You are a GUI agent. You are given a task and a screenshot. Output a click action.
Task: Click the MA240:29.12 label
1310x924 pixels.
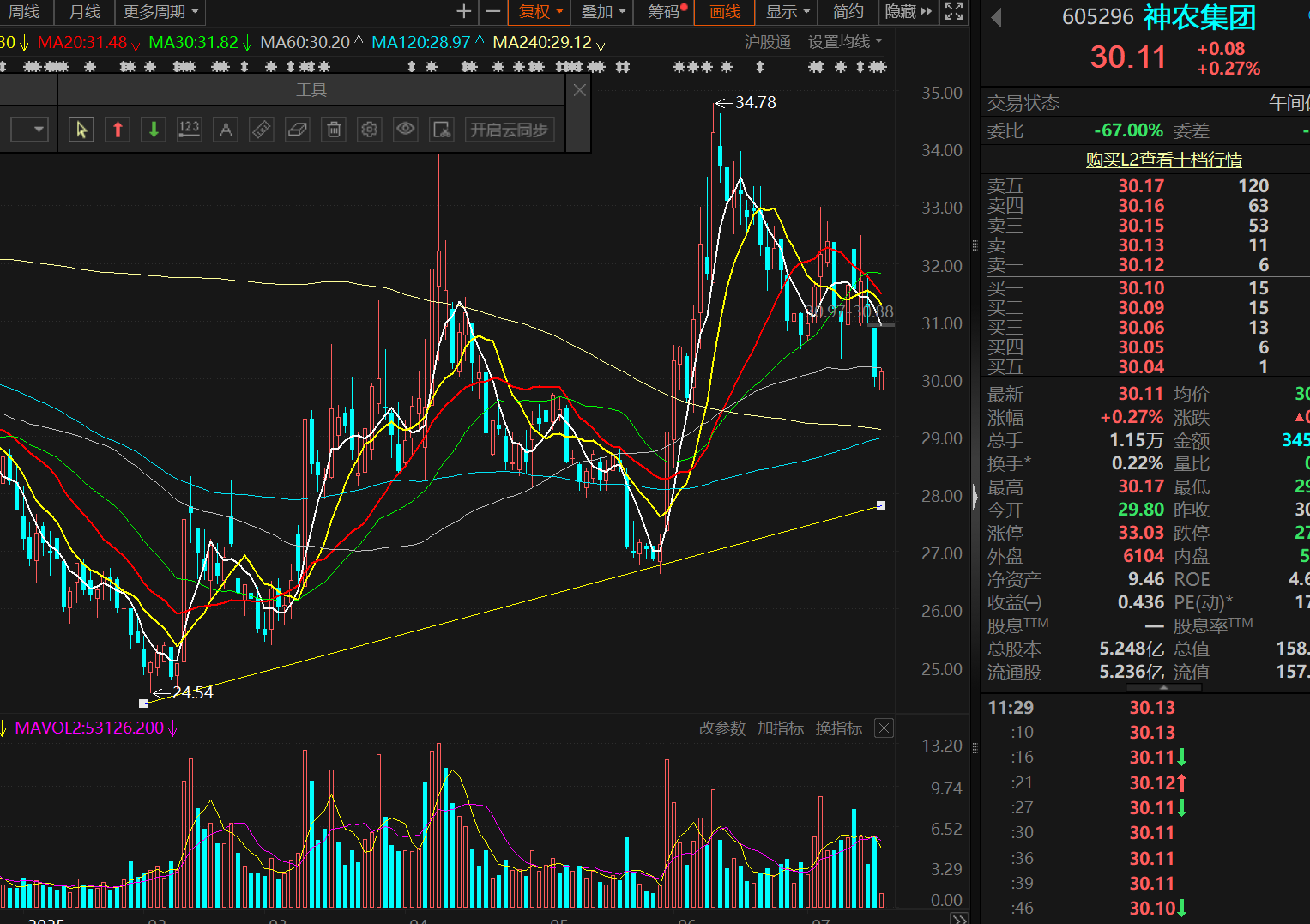point(542,42)
